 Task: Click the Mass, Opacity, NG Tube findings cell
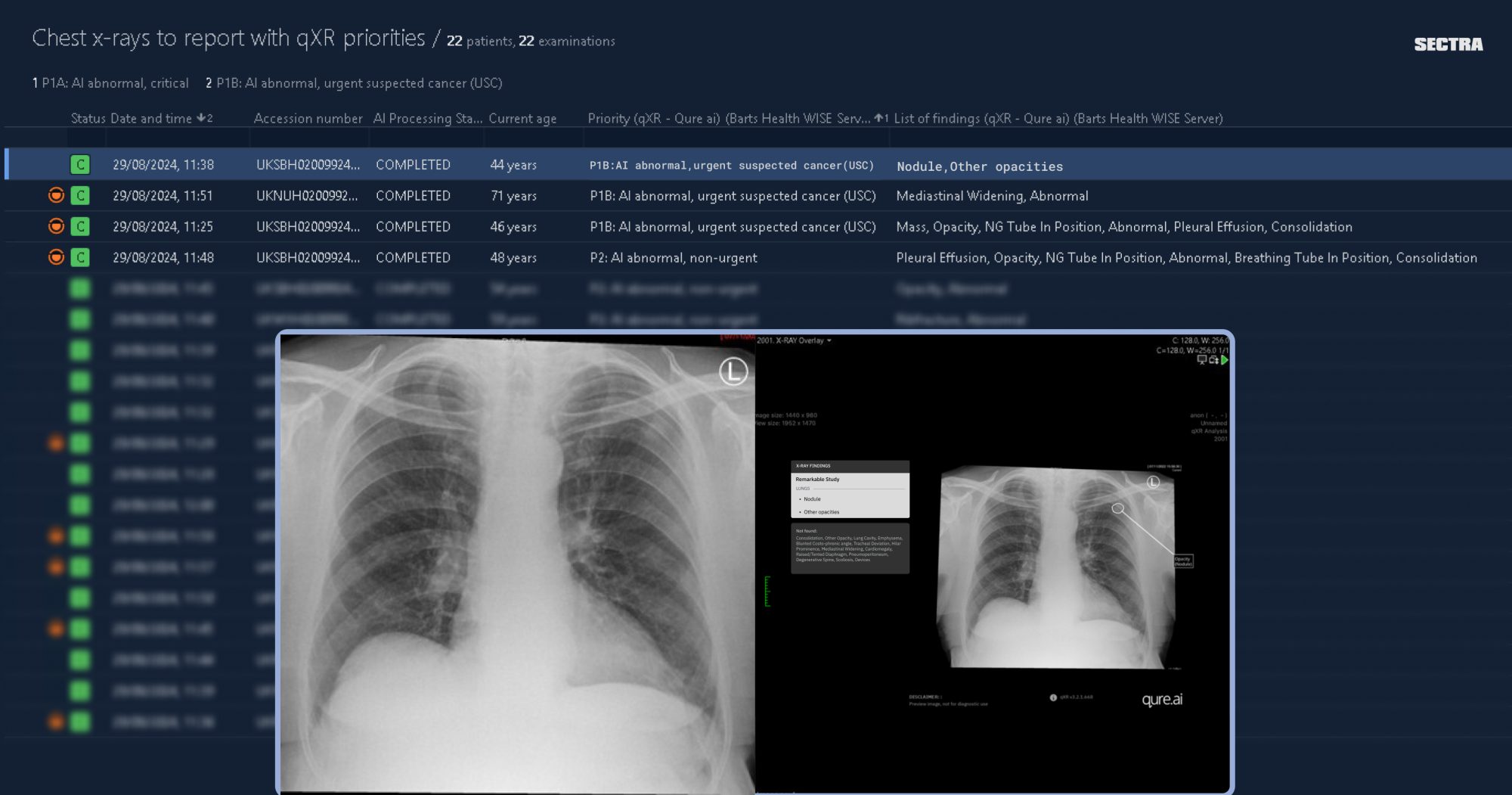1124,226
